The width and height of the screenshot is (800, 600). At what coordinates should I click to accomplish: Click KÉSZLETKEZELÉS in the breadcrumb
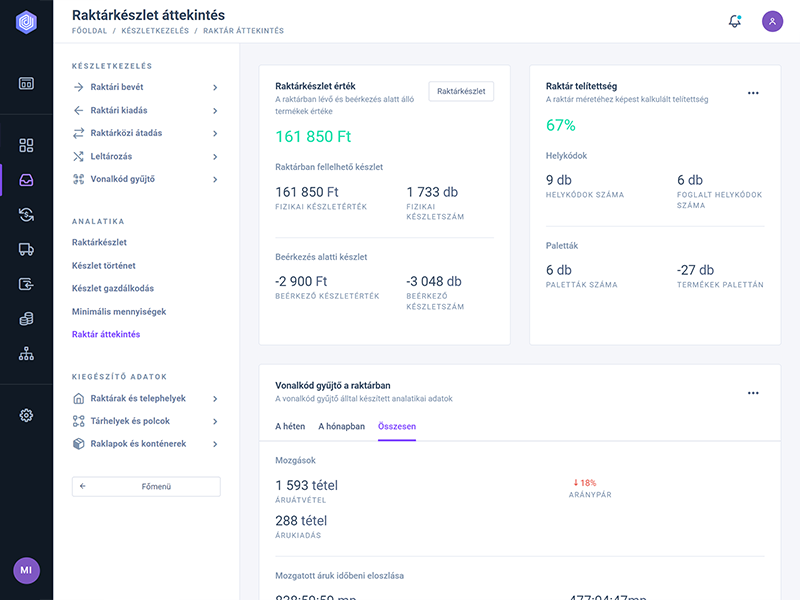pyautogui.click(x=155, y=31)
